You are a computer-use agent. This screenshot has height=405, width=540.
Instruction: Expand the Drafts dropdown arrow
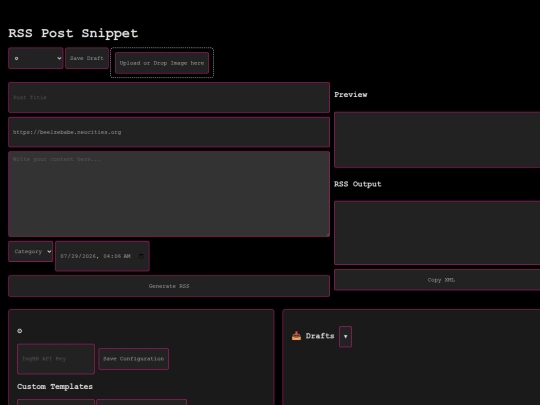pos(345,336)
